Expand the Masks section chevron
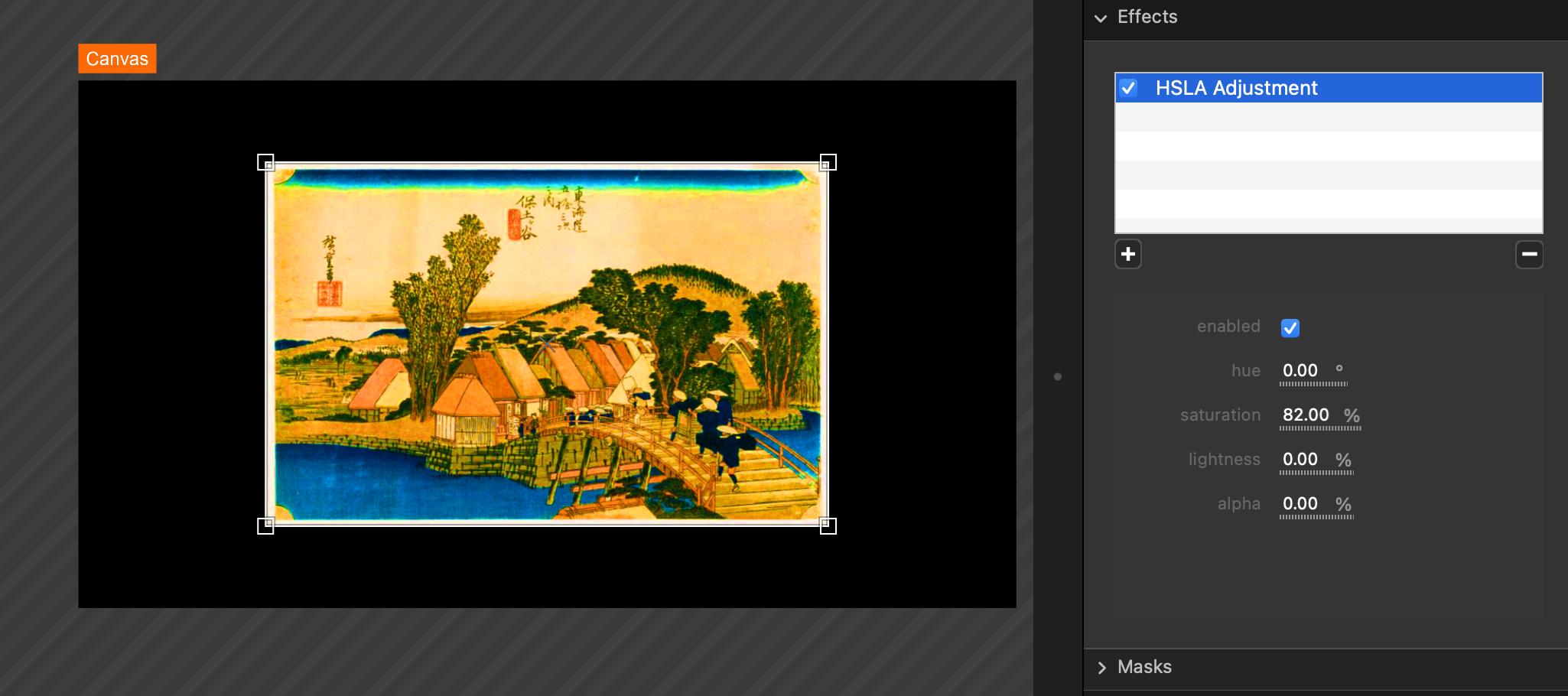Image resolution: width=1568 pixels, height=696 pixels. (1101, 668)
